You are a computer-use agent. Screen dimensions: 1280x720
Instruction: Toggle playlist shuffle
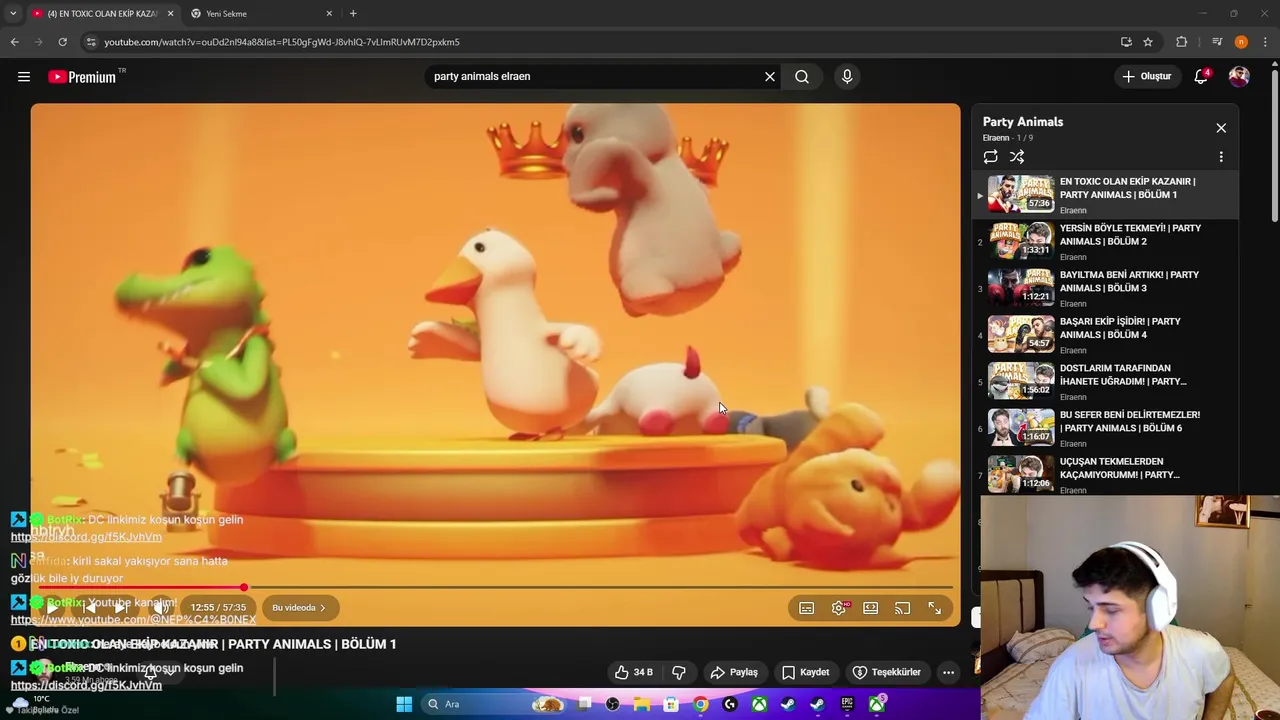point(1017,157)
